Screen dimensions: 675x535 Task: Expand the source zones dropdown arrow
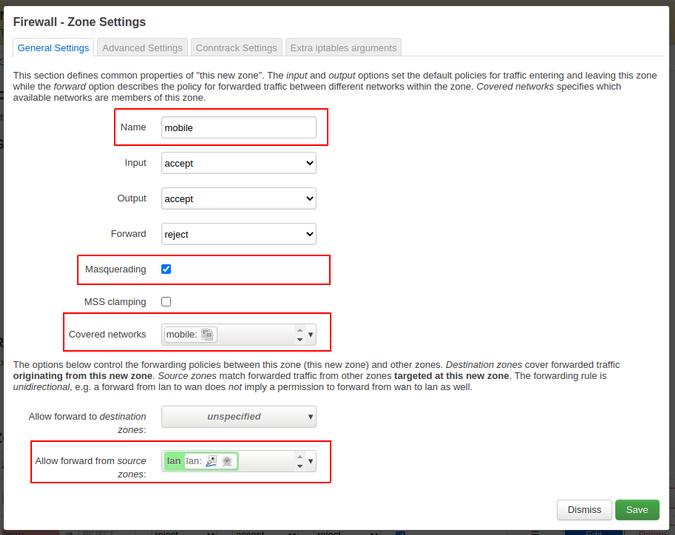point(311,461)
